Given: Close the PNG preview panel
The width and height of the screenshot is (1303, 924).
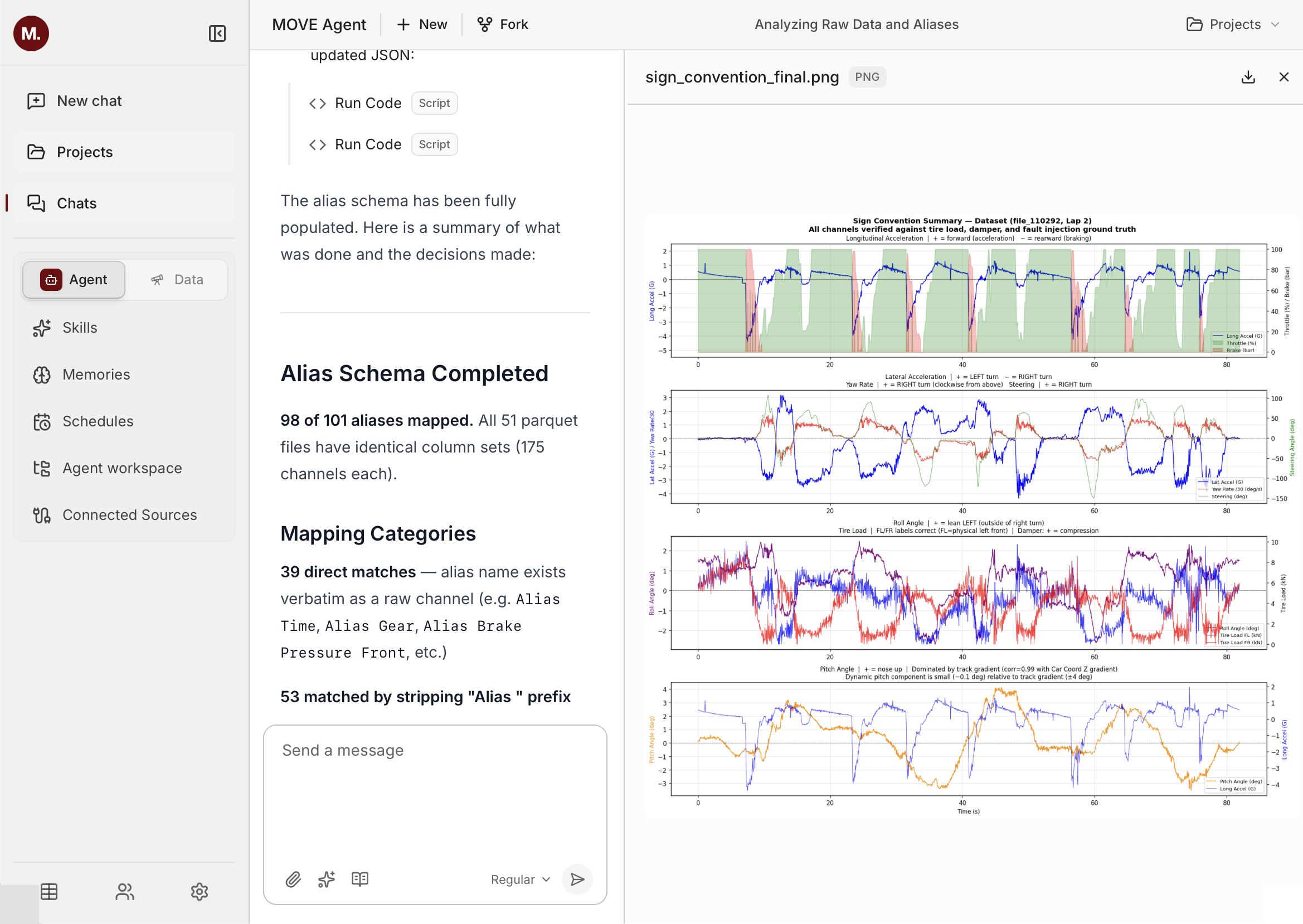Looking at the screenshot, I should pos(1283,77).
